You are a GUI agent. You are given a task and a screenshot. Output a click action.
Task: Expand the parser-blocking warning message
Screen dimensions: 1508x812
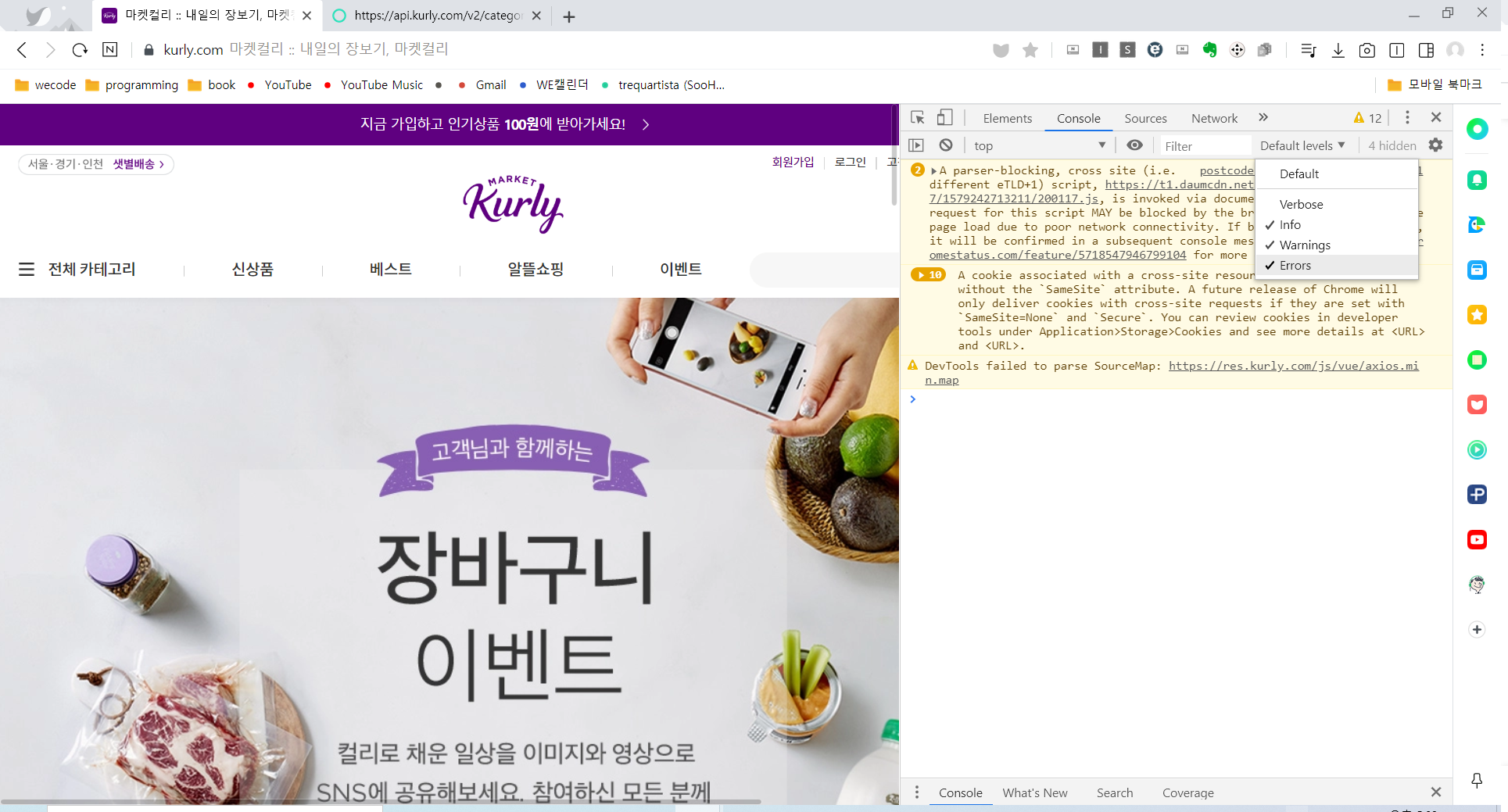[933, 170]
